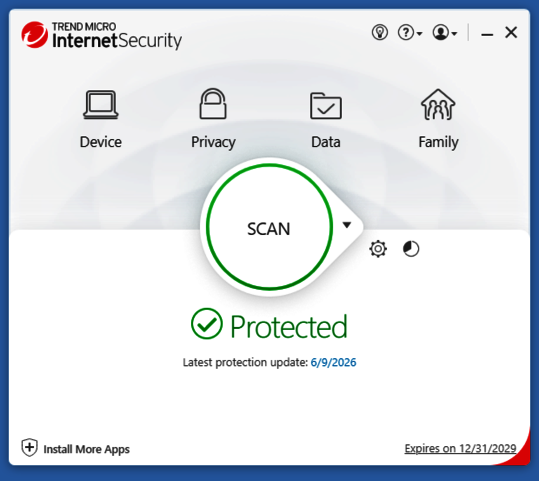
Task: Open the Help question mark dropdown
Action: (410, 33)
